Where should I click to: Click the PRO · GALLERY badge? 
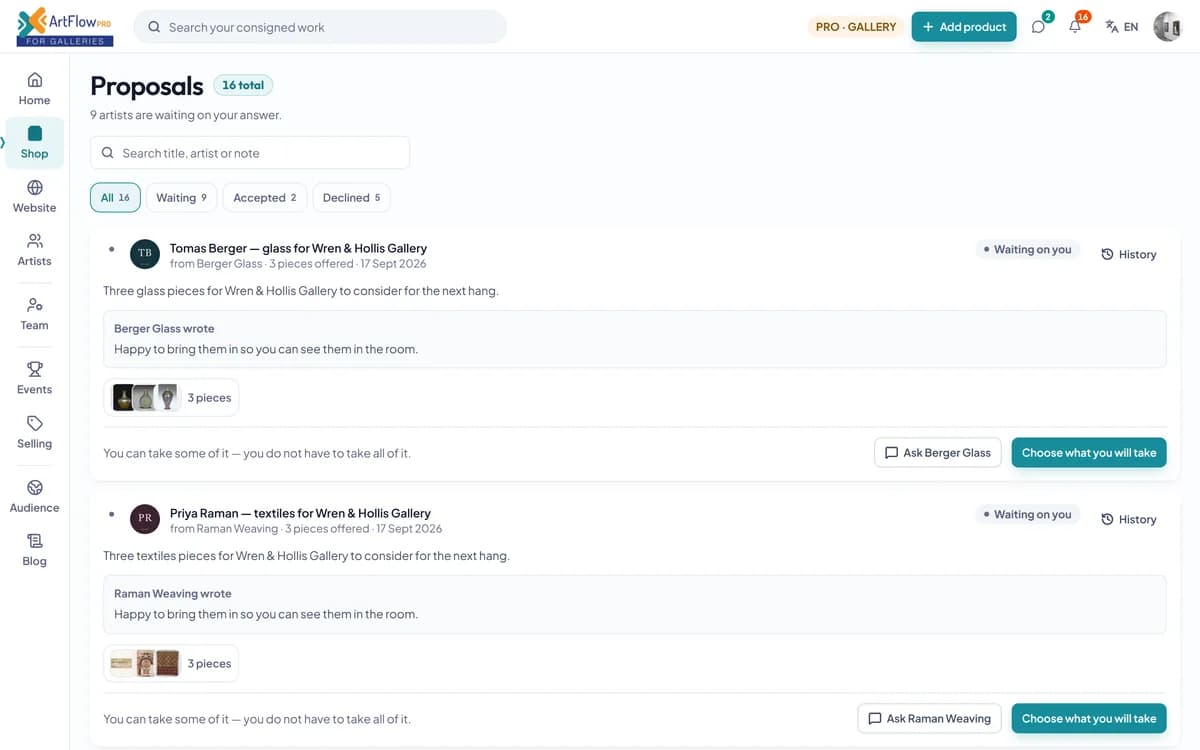(856, 27)
